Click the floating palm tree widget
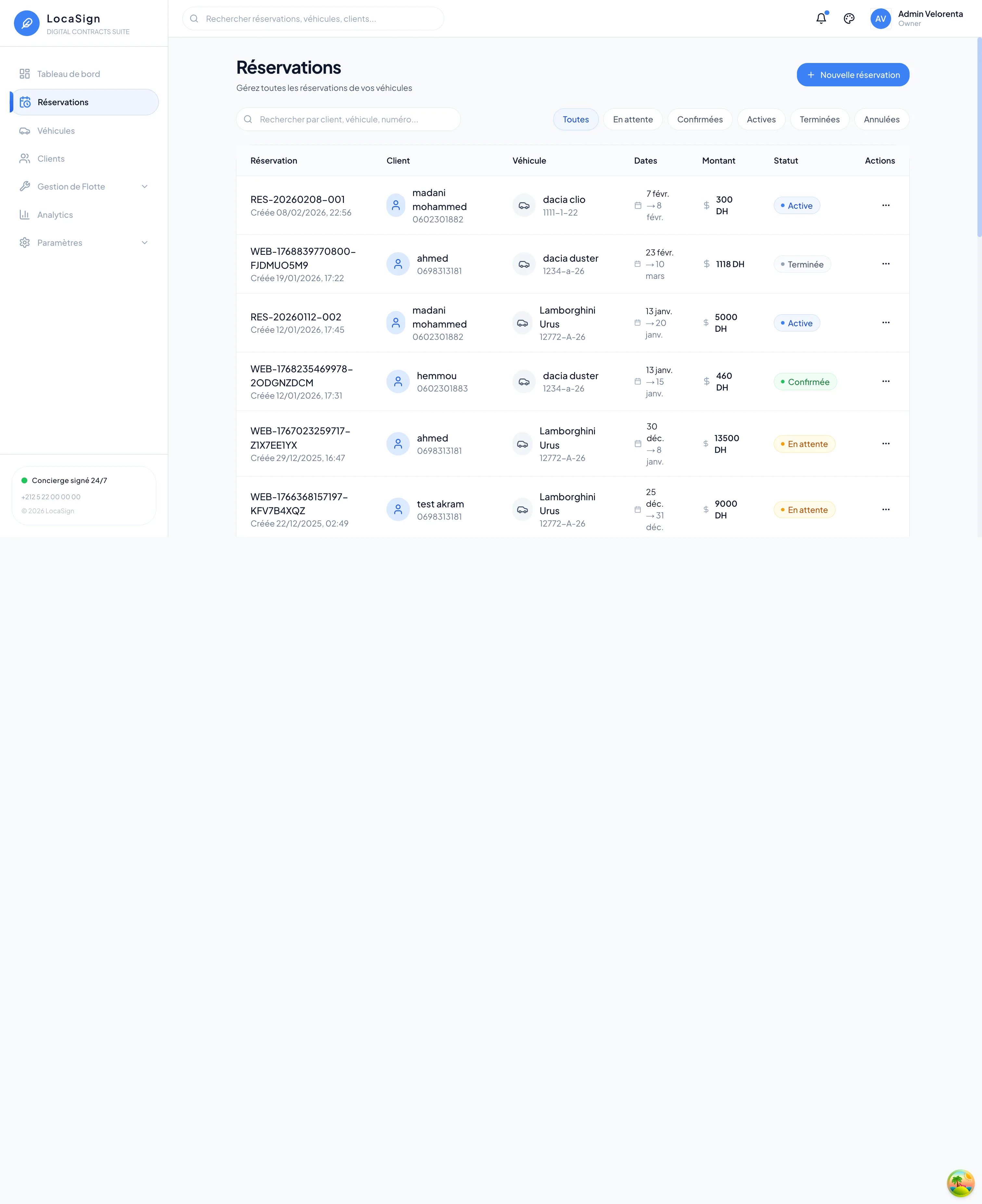Screen dimensions: 982x1204 pyautogui.click(x=960, y=1183)
